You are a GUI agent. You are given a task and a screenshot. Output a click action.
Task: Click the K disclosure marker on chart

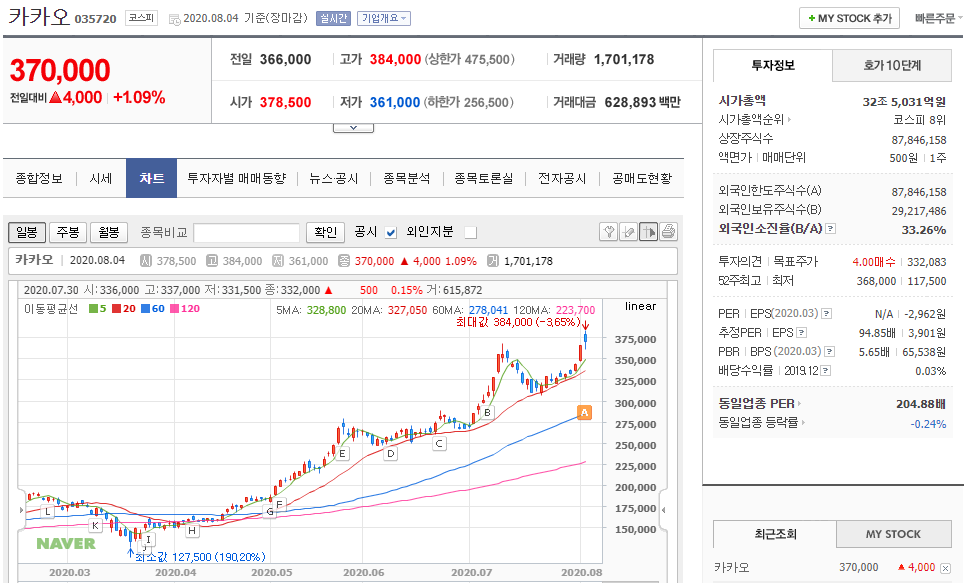95,525
